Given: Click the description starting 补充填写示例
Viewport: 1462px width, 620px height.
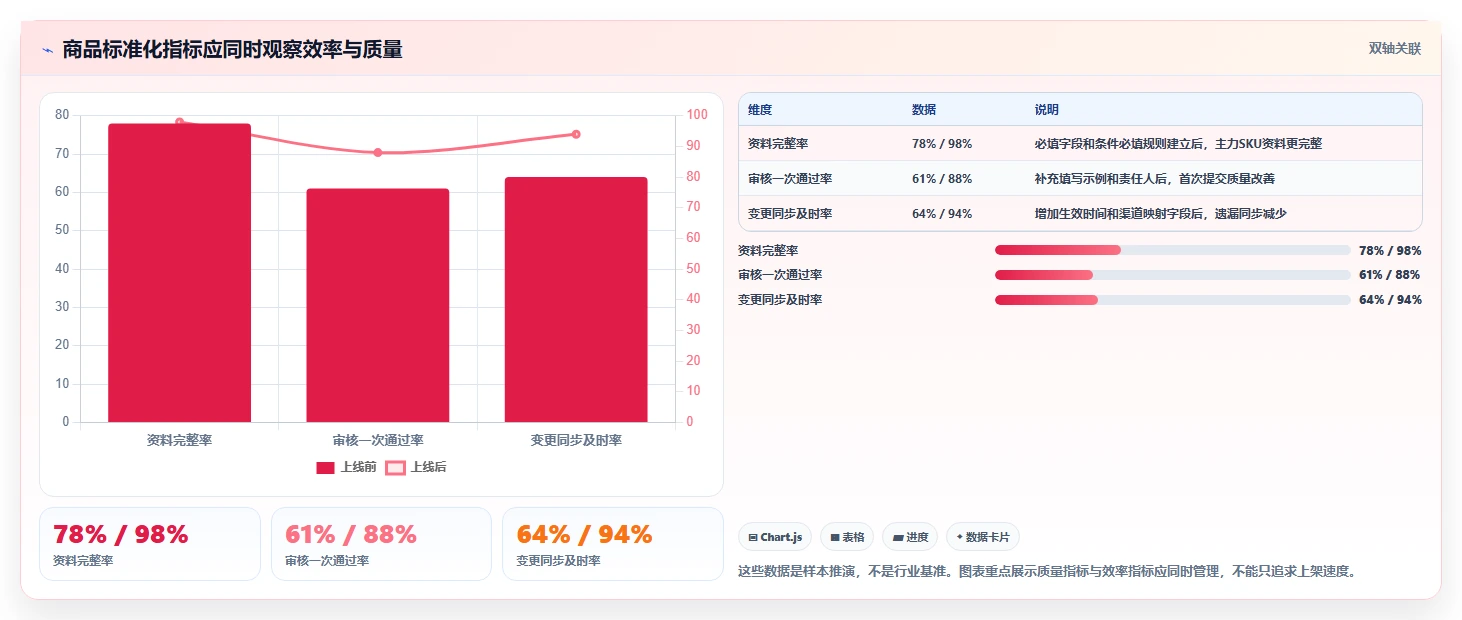Looking at the screenshot, I should click(x=1155, y=179).
